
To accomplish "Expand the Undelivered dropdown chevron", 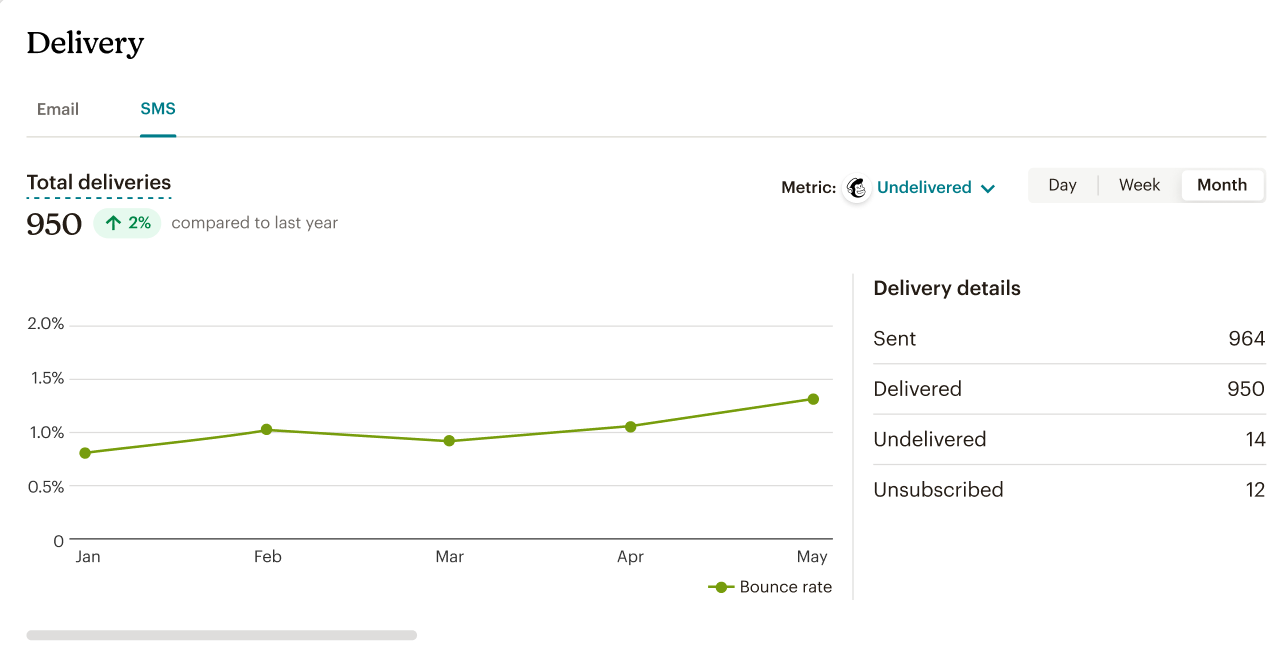I will point(988,188).
